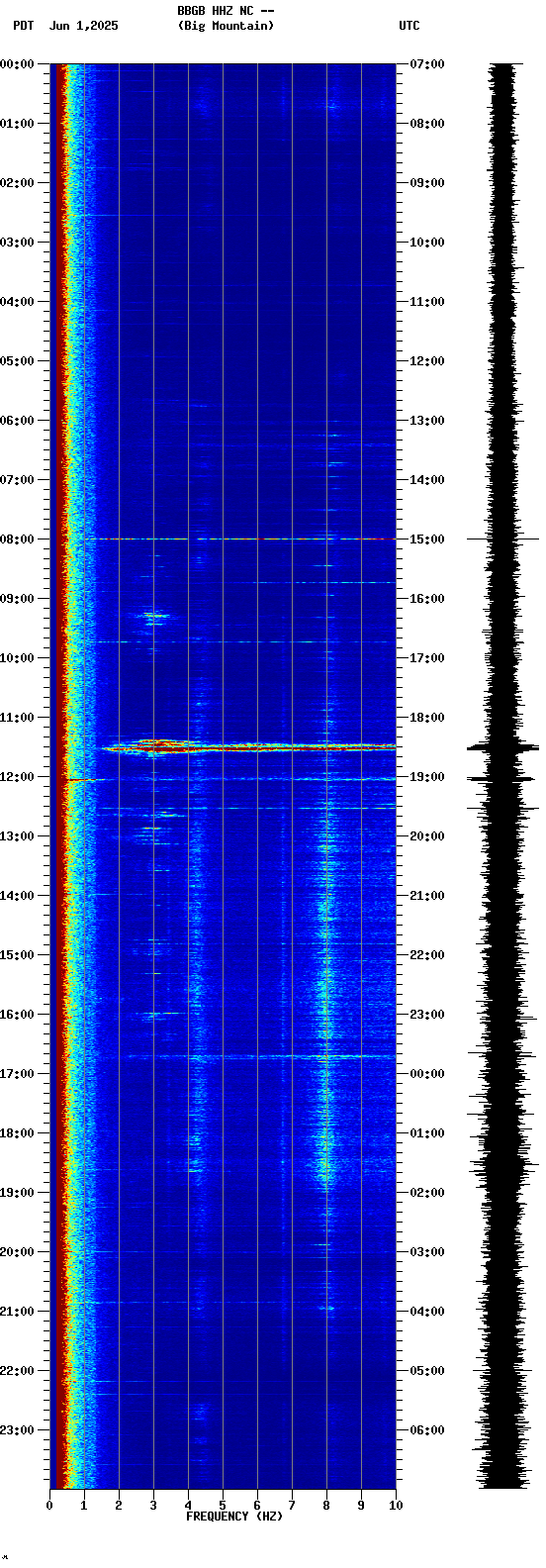Click the 15:00 label on UTC axis
The image size is (546, 1568).
point(427,539)
